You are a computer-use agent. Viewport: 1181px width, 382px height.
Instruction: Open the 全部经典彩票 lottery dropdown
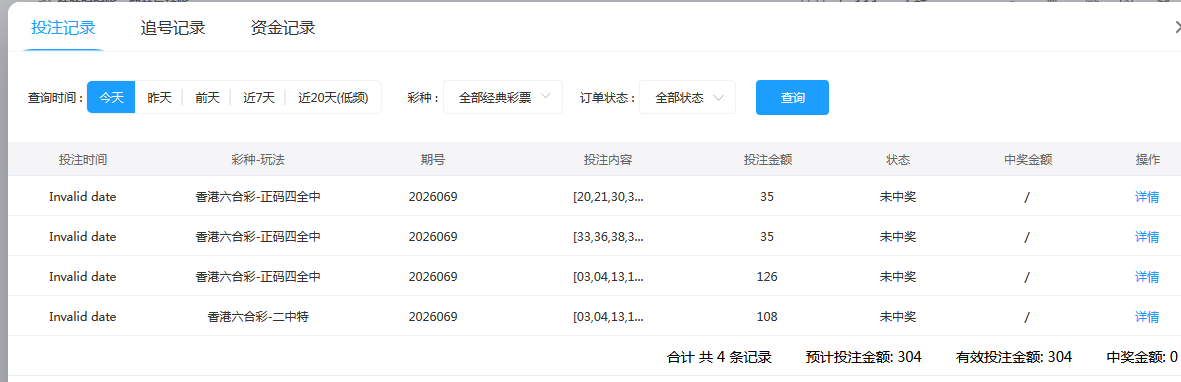click(x=503, y=97)
